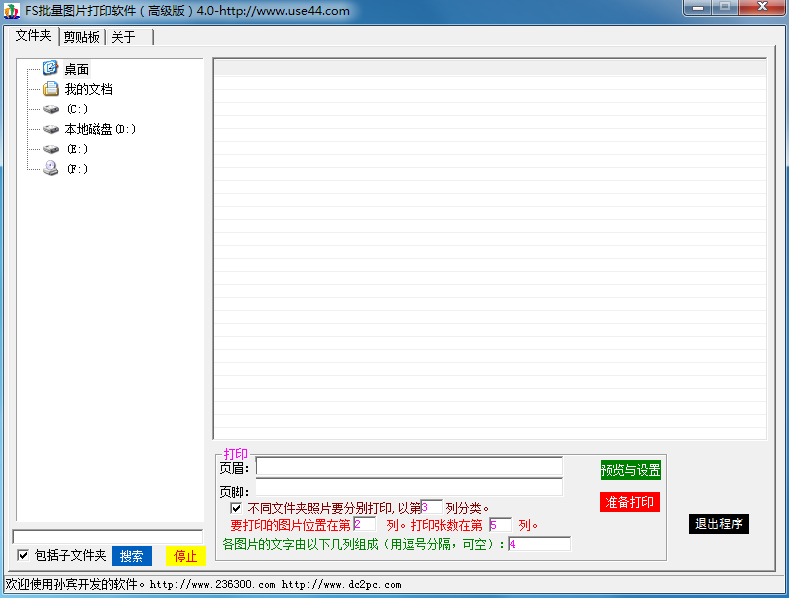789x598 pixels.
Task: Click the empty file list area
Action: coord(490,249)
